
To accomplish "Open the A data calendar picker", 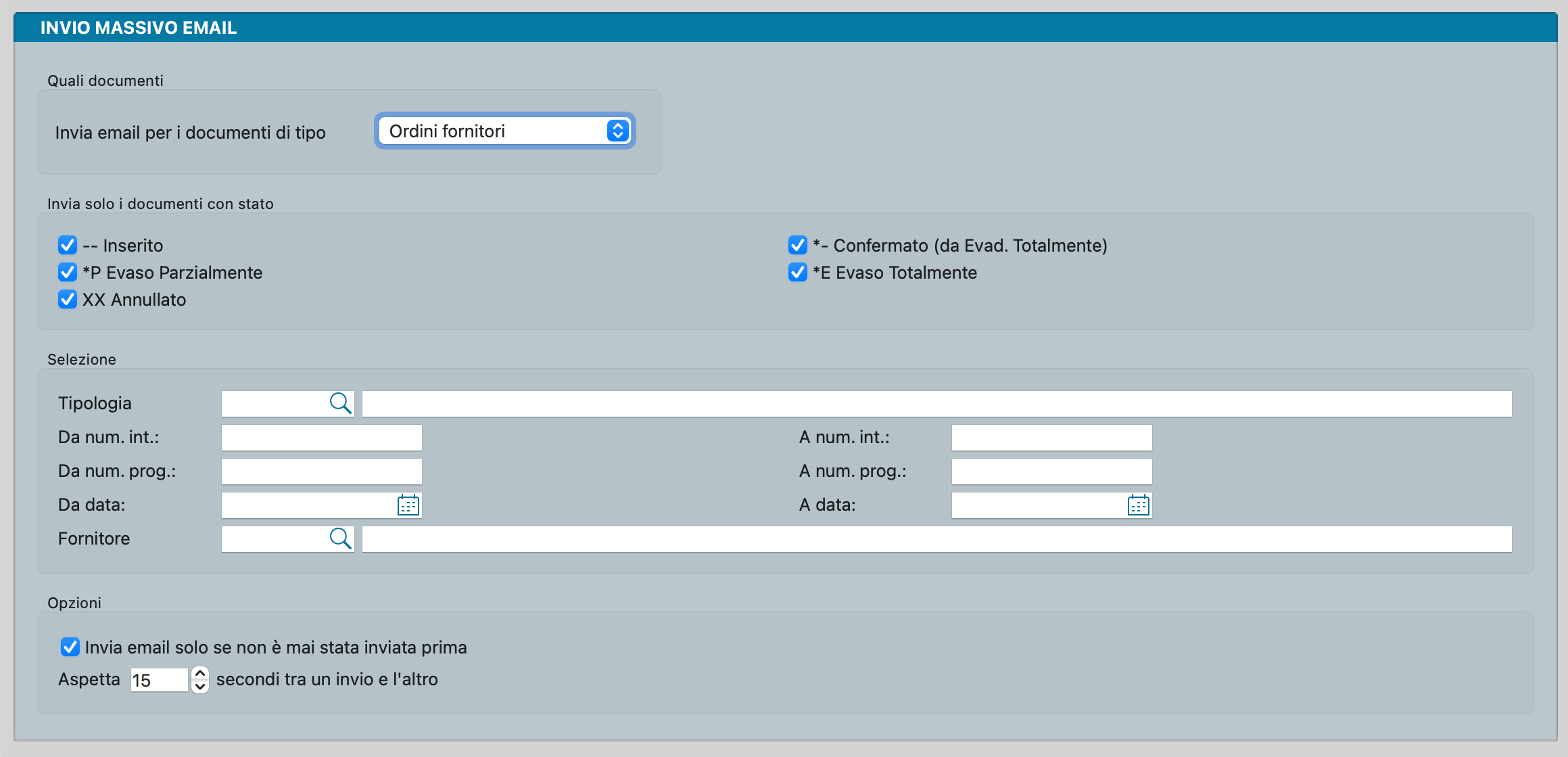I will (1139, 505).
